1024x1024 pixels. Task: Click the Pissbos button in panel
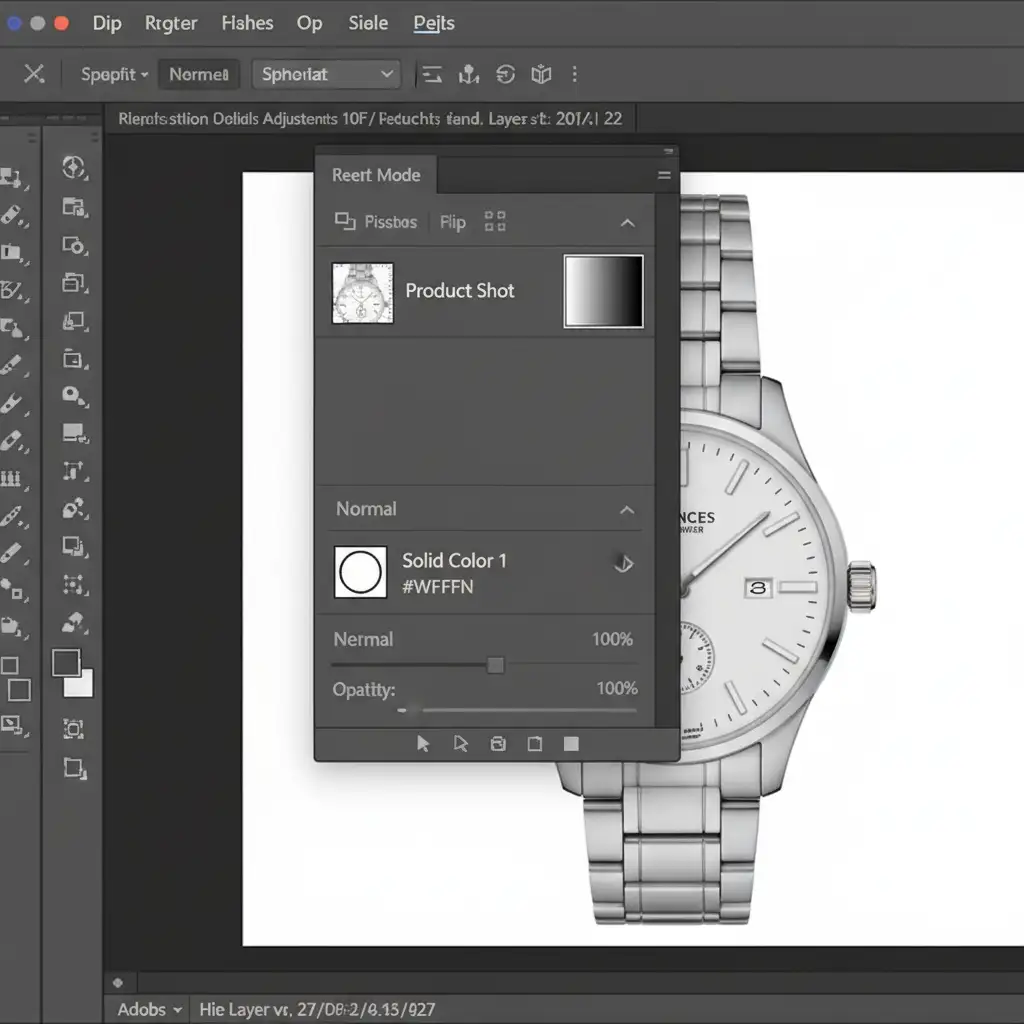[376, 222]
